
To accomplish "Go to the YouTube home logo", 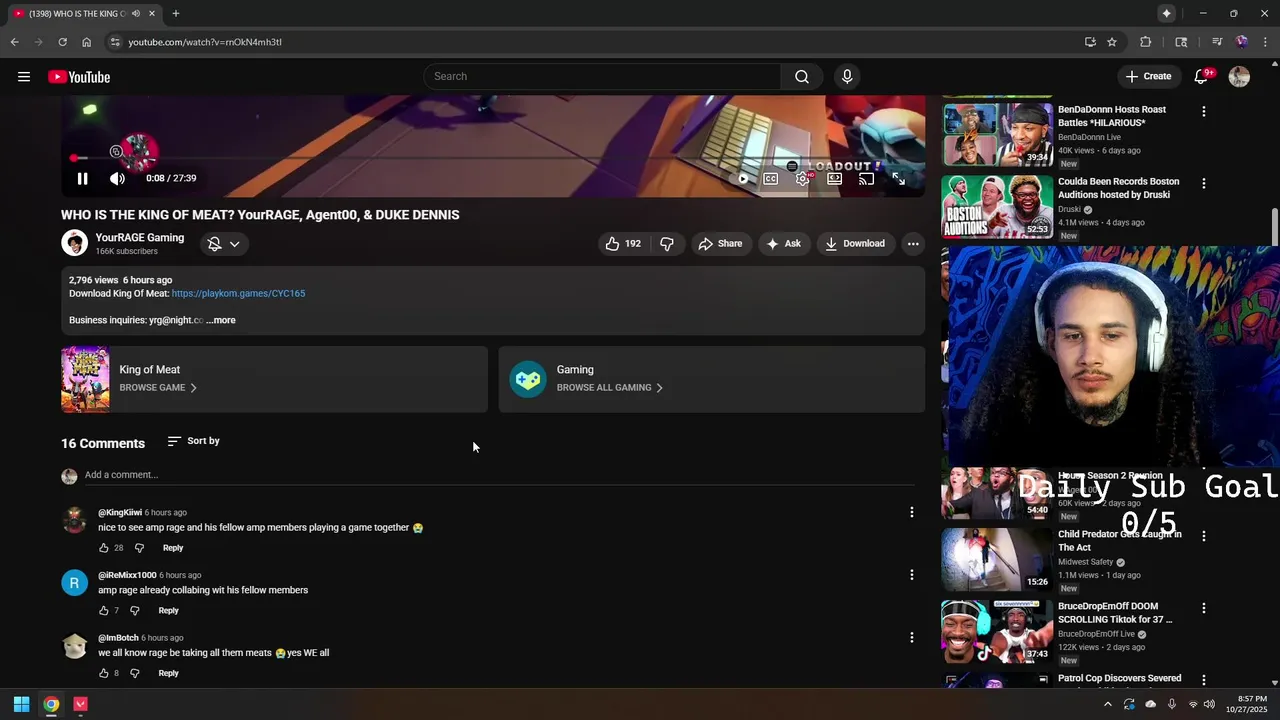I will point(79,77).
